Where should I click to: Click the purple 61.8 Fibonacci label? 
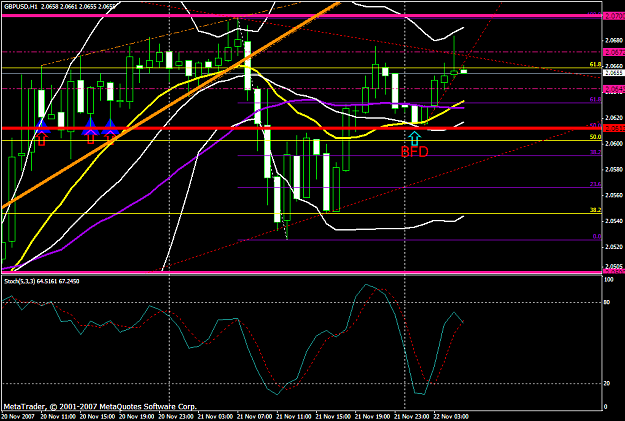(595, 99)
